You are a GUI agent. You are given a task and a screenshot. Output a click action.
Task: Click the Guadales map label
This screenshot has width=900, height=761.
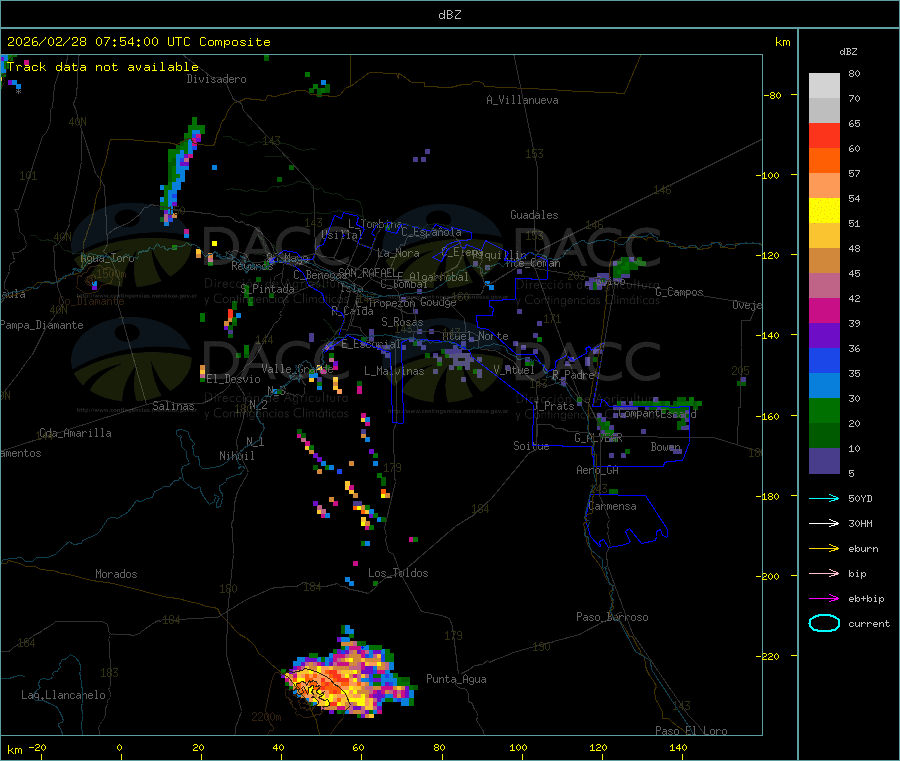coord(534,215)
